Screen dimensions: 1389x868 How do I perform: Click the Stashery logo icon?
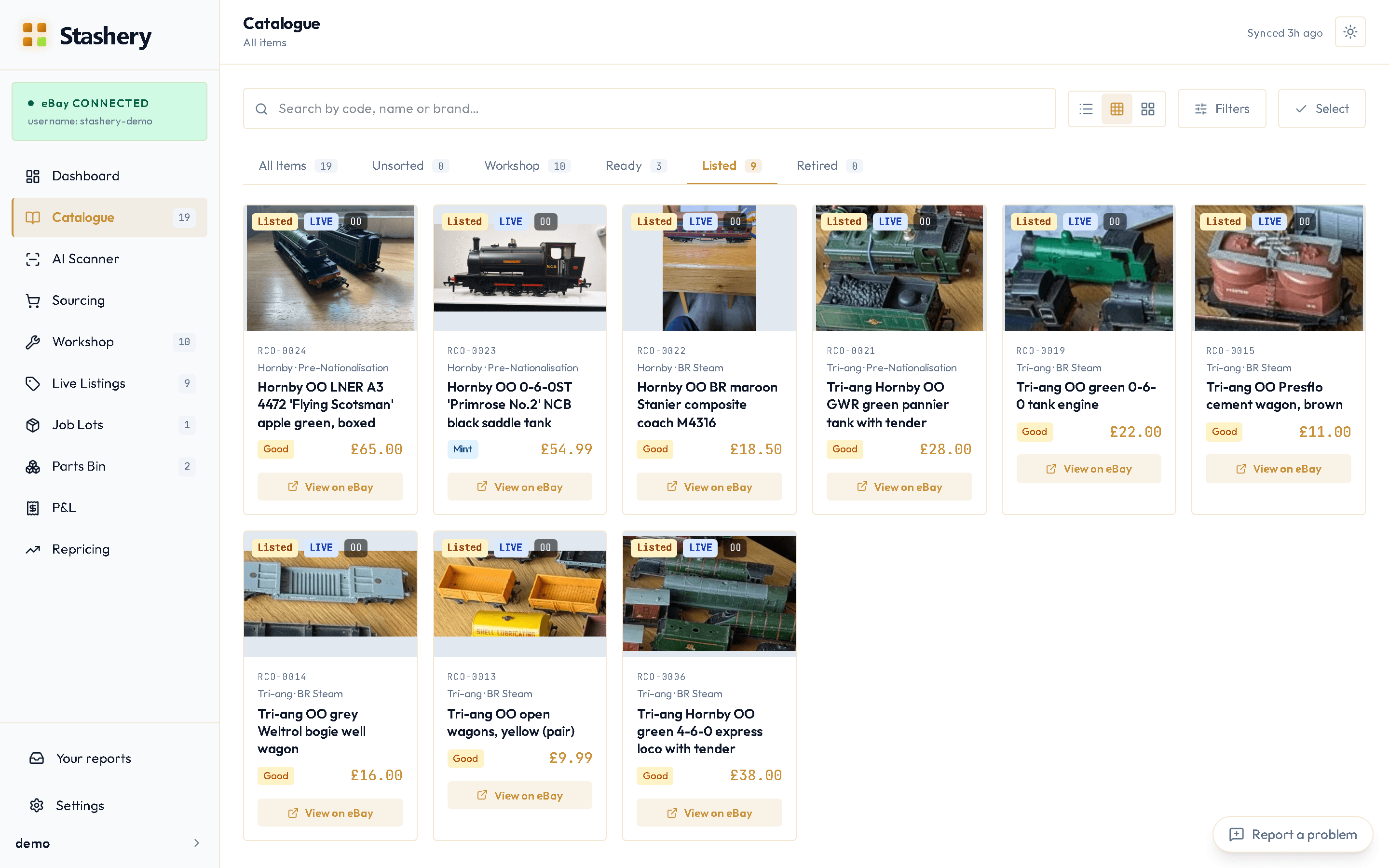click(34, 35)
